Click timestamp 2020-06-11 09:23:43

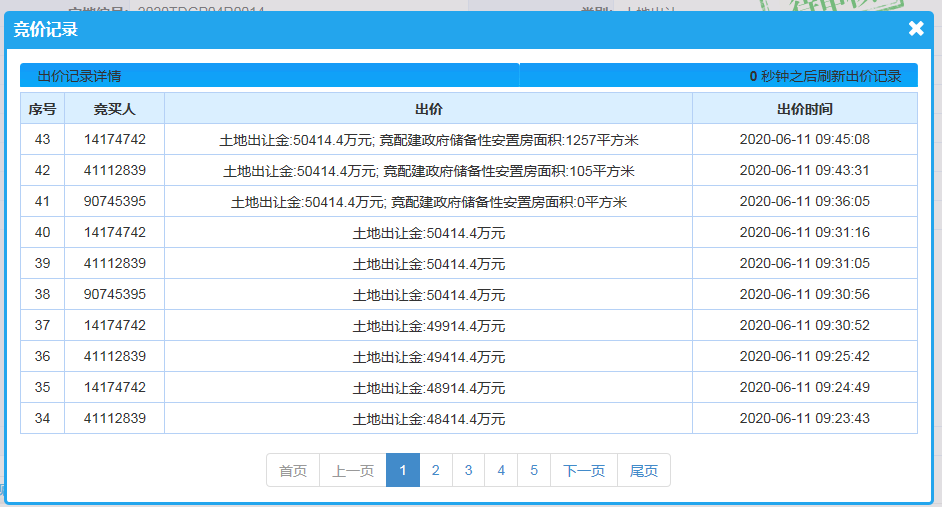point(804,419)
